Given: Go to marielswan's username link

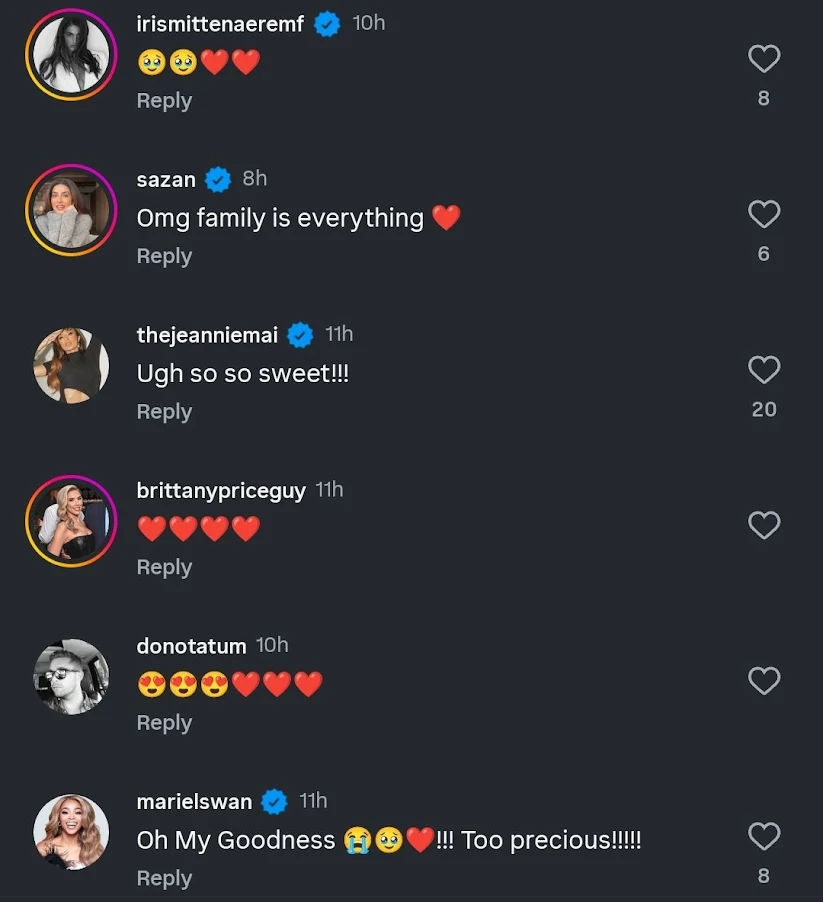Looking at the screenshot, I should pos(194,802).
